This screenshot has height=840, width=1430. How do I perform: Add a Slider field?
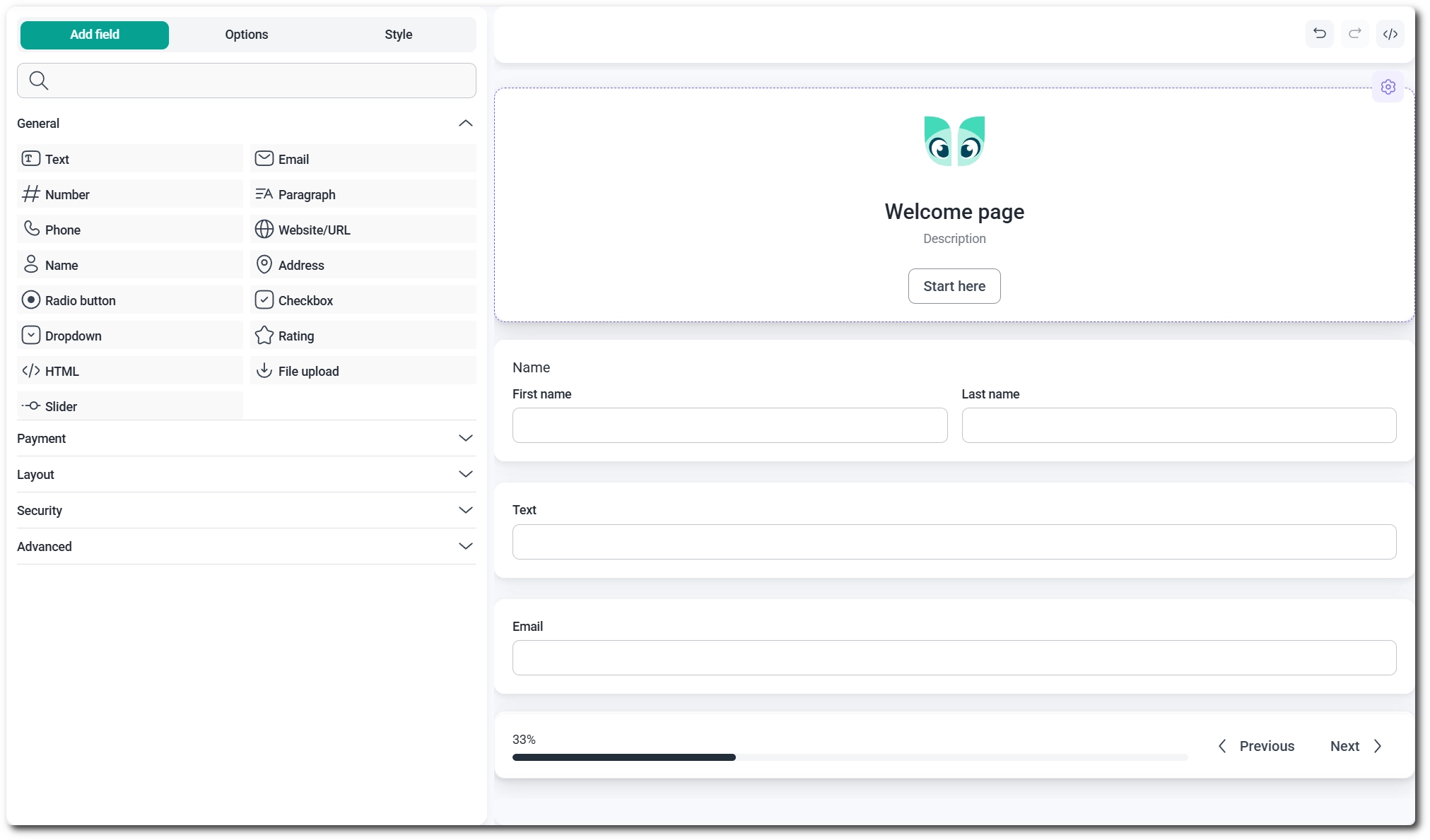click(130, 406)
